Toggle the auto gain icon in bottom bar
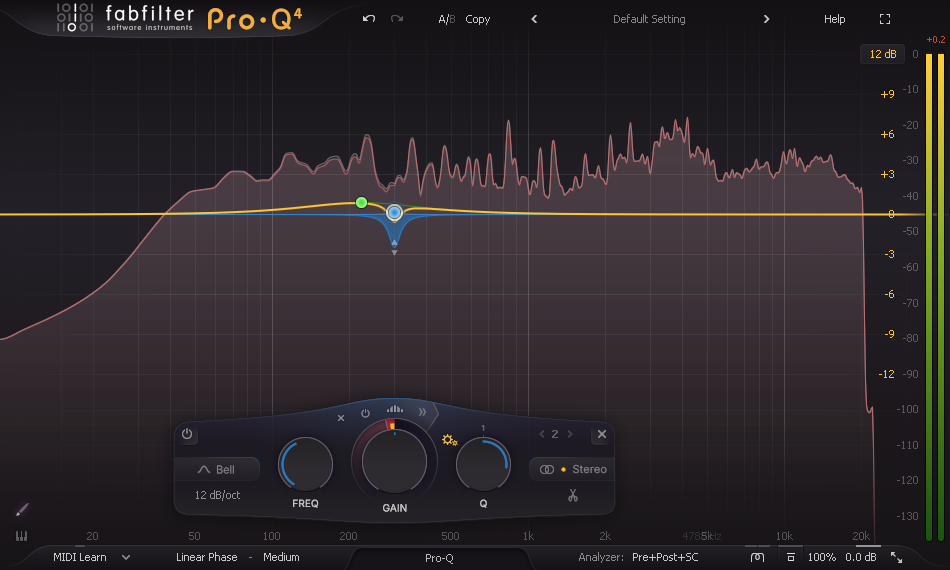This screenshot has width=950, height=570. (757, 557)
